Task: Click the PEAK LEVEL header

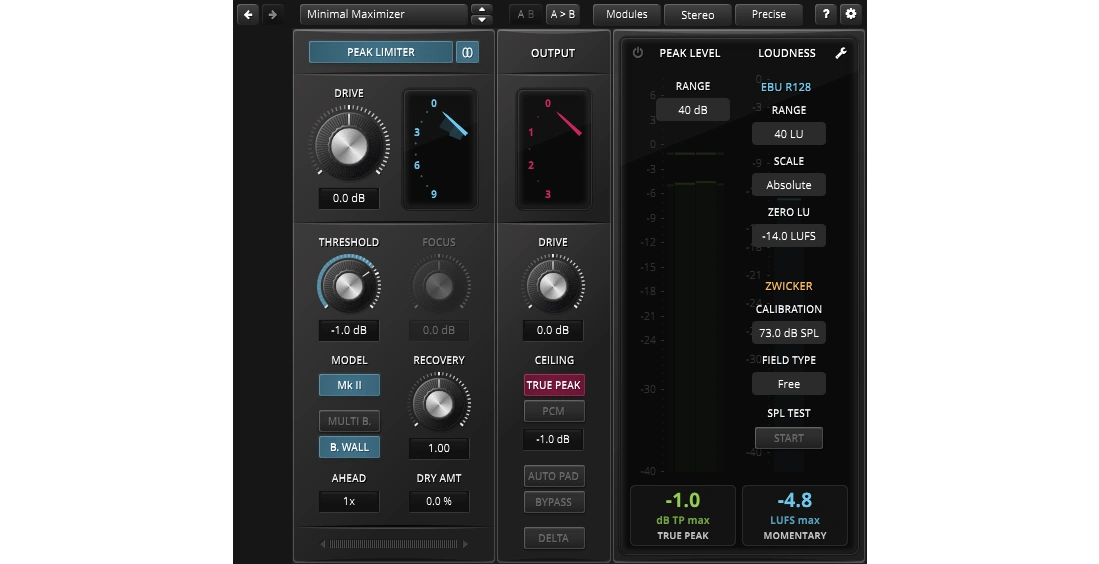Action: (690, 53)
